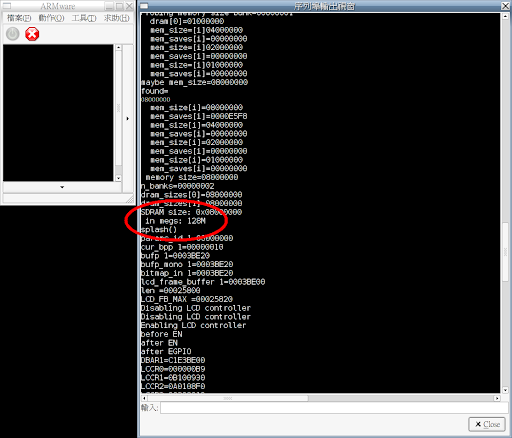Click the power button icon in ARMware toolbar
This screenshot has width=512, height=438.
(x=13, y=34)
